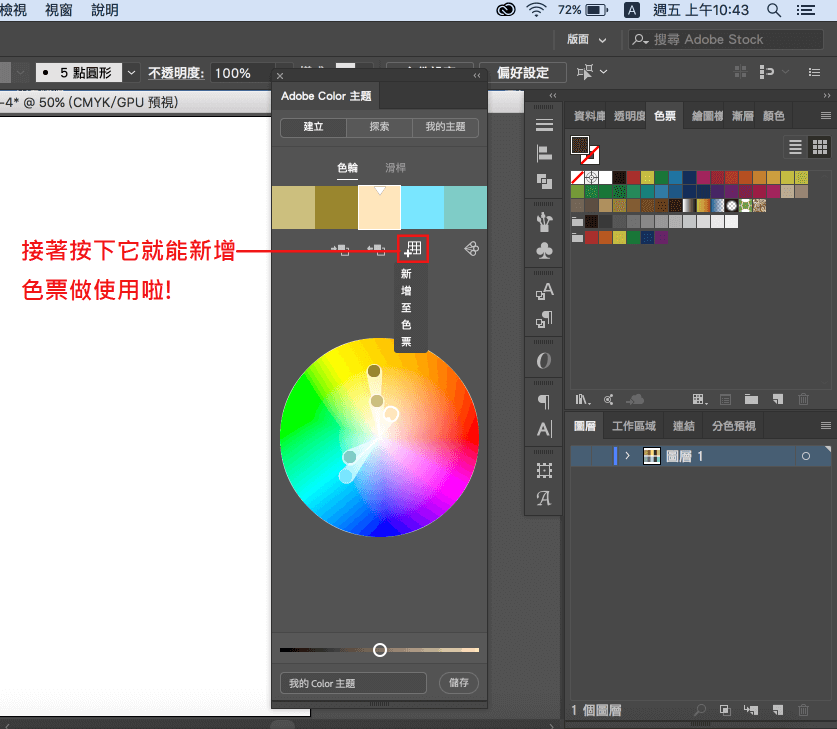Click Create New Layer icon in Layers panel
This screenshot has height=729, width=837.
point(778,710)
